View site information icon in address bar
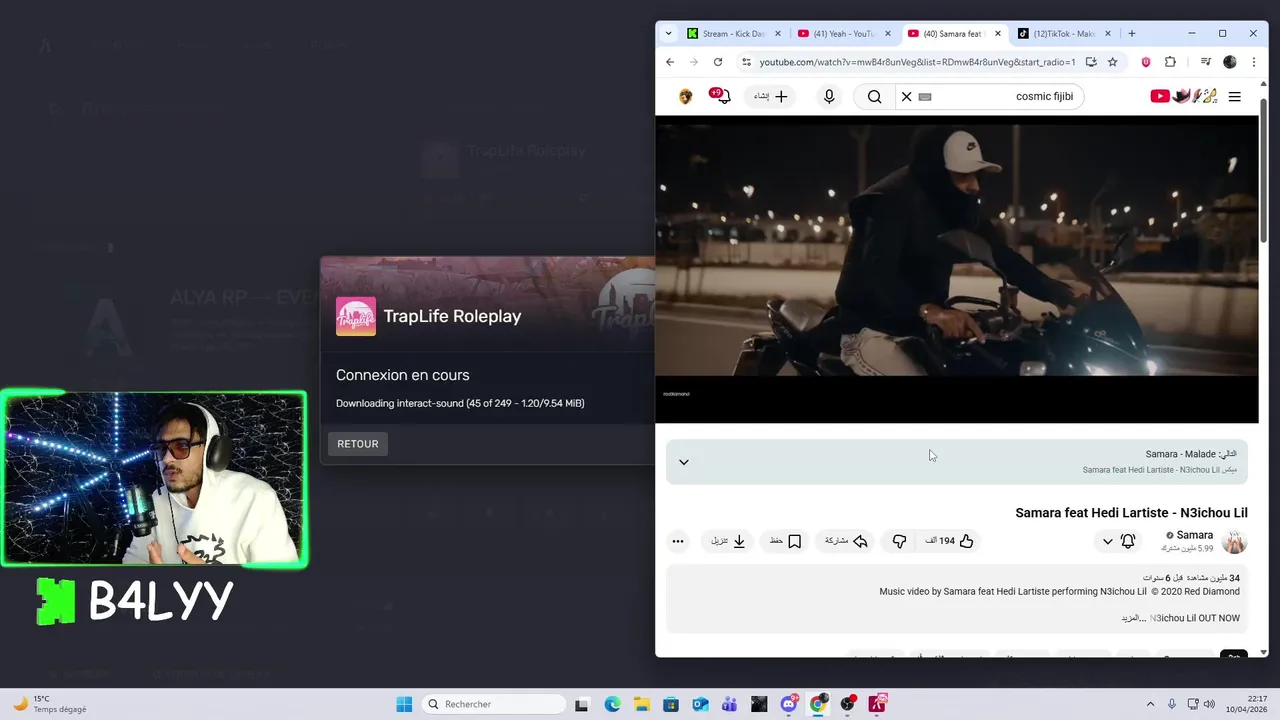Viewport: 1280px width, 720px height. [x=746, y=62]
